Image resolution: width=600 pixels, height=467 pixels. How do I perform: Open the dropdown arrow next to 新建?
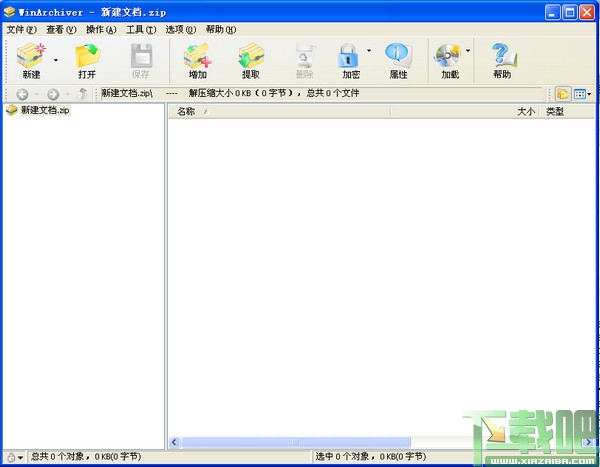(x=56, y=60)
